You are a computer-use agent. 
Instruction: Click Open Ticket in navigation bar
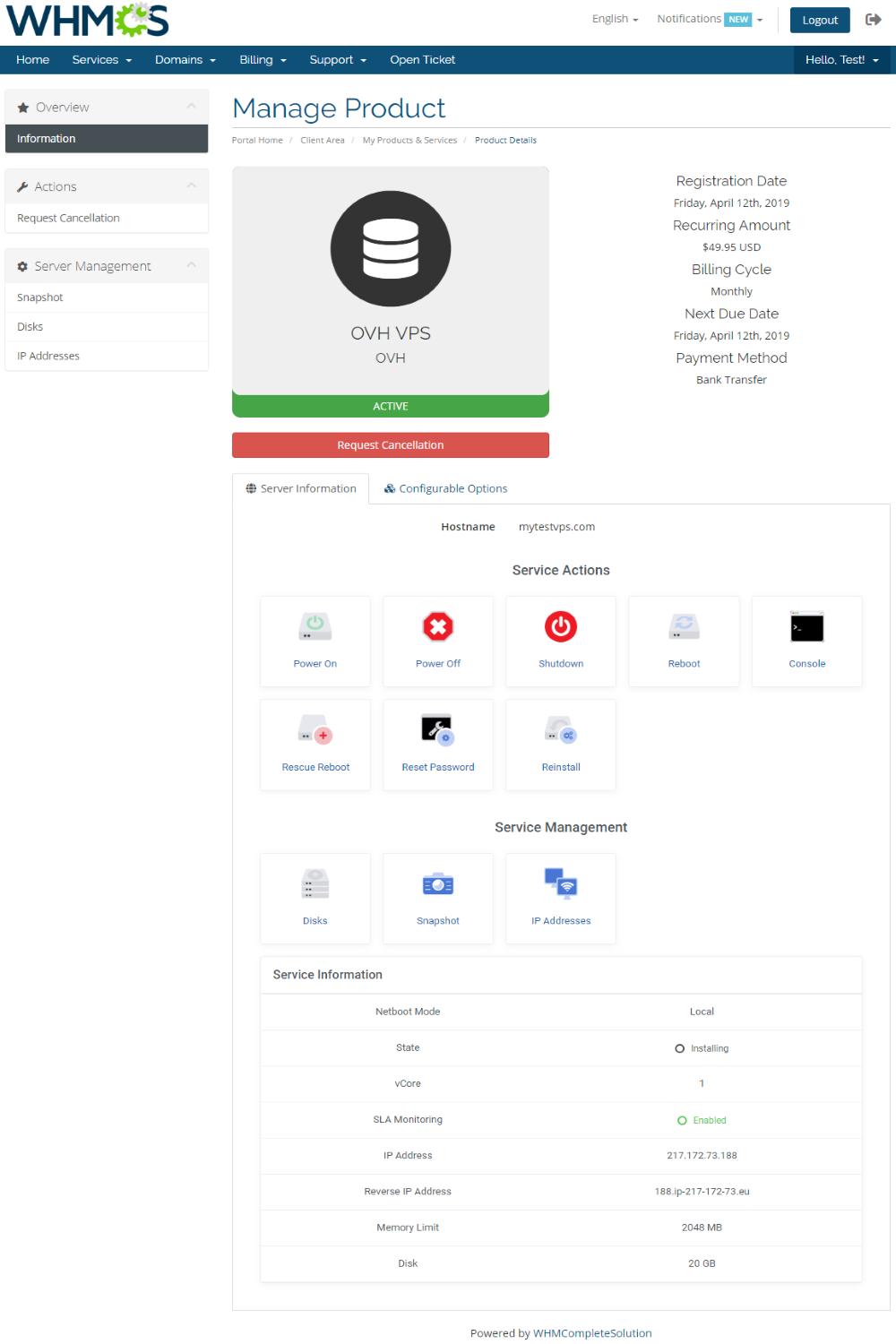(x=423, y=60)
